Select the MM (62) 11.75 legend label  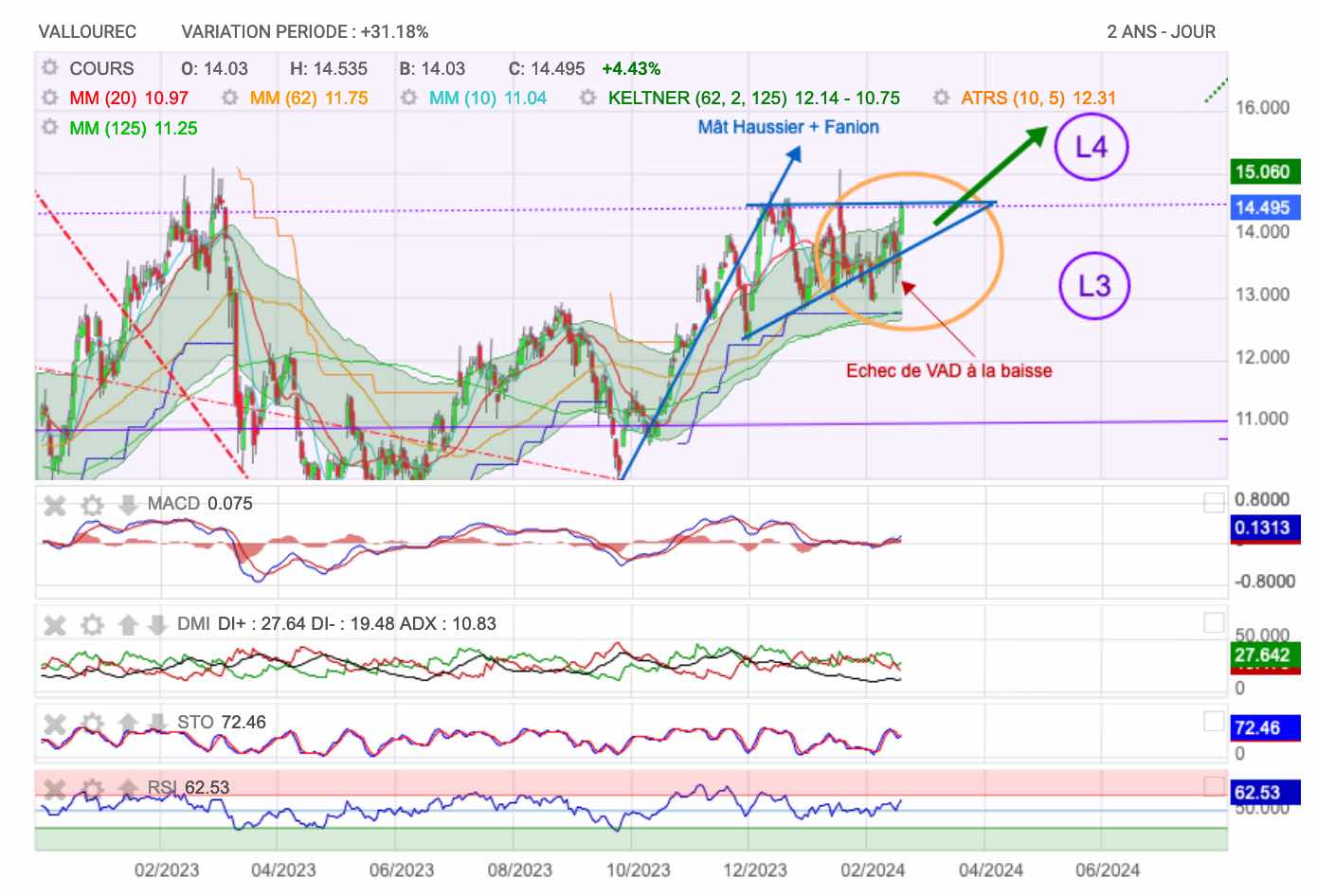tap(309, 98)
